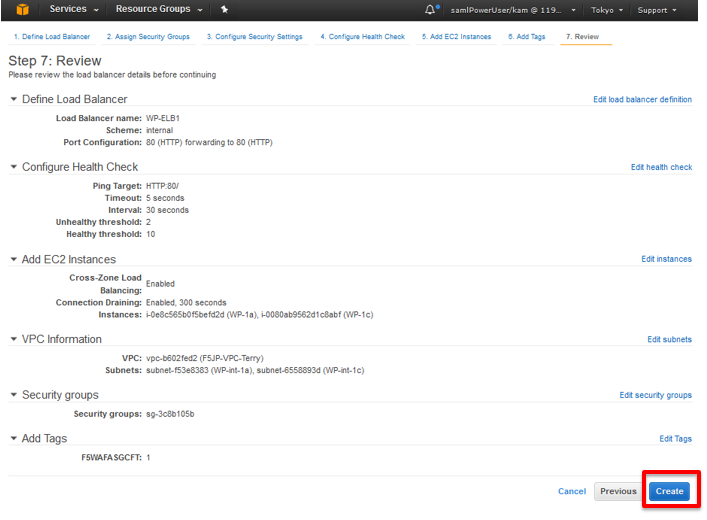Collapse the VPC Information section

point(14,339)
